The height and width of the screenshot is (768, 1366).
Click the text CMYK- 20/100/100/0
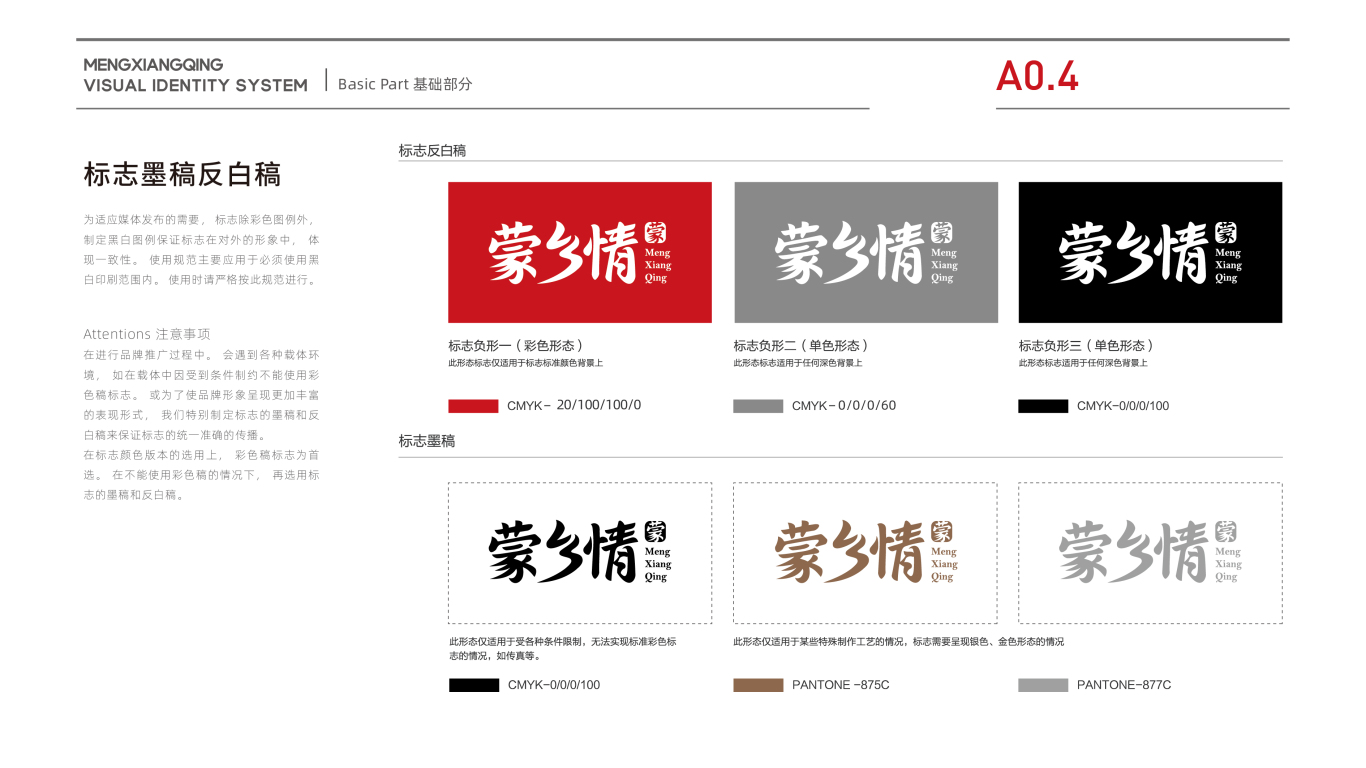[574, 406]
